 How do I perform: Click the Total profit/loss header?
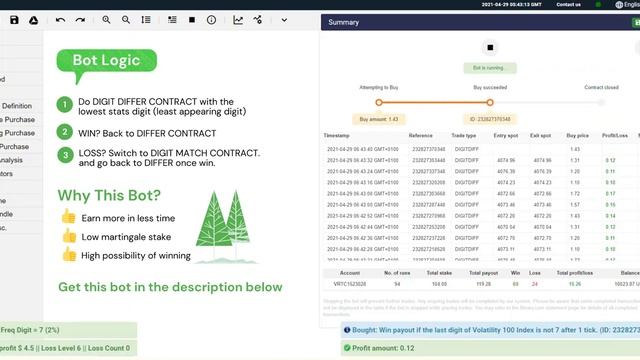[575, 273]
